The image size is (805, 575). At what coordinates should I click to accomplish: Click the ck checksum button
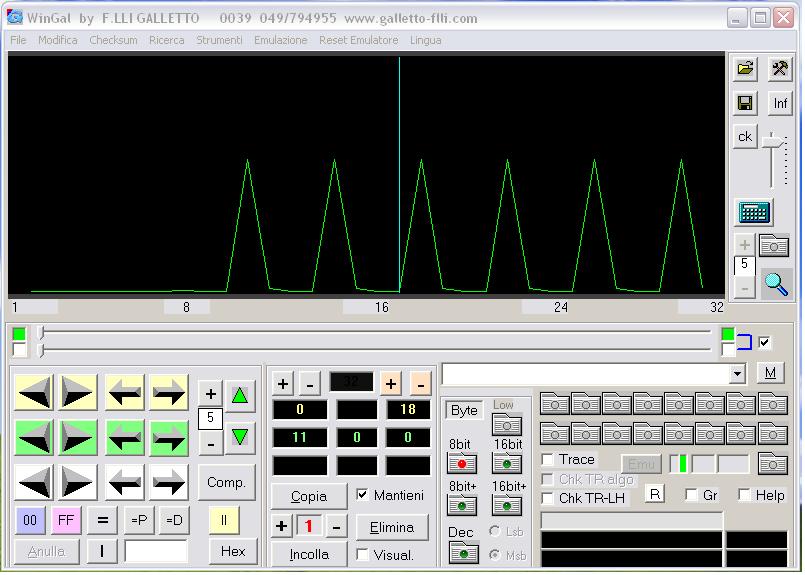pyautogui.click(x=745, y=137)
